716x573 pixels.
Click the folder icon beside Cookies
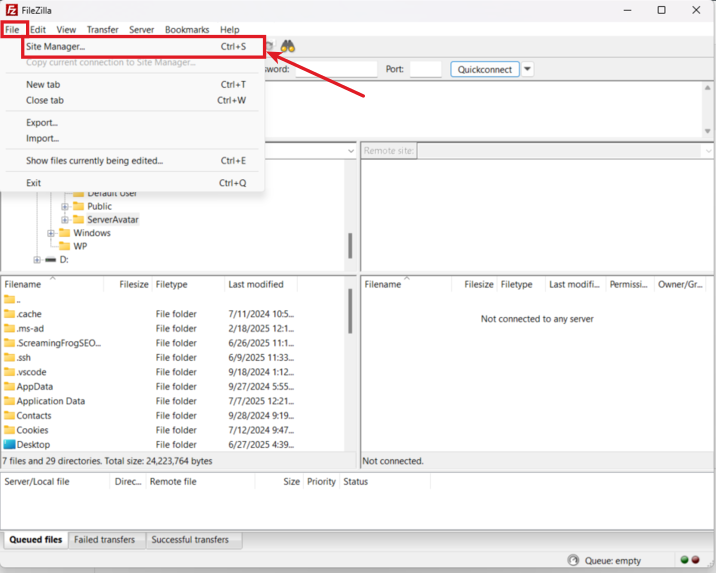click(9, 430)
